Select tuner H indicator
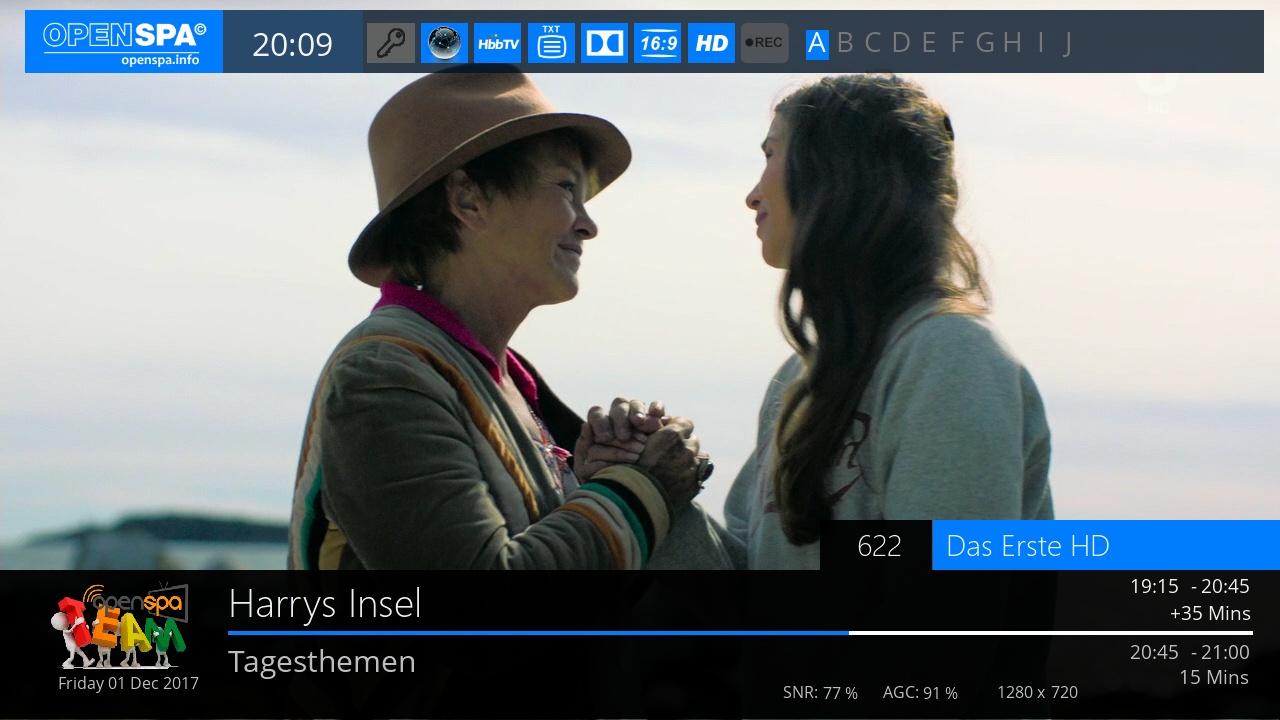This screenshot has height=720, width=1280. pyautogui.click(x=1013, y=43)
